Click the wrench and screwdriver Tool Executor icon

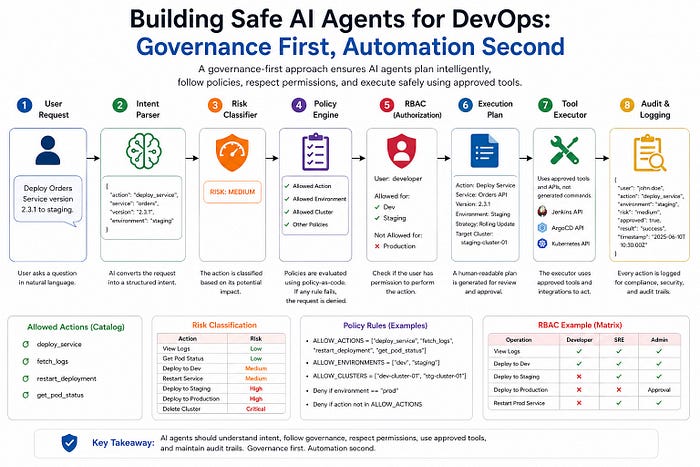click(564, 150)
